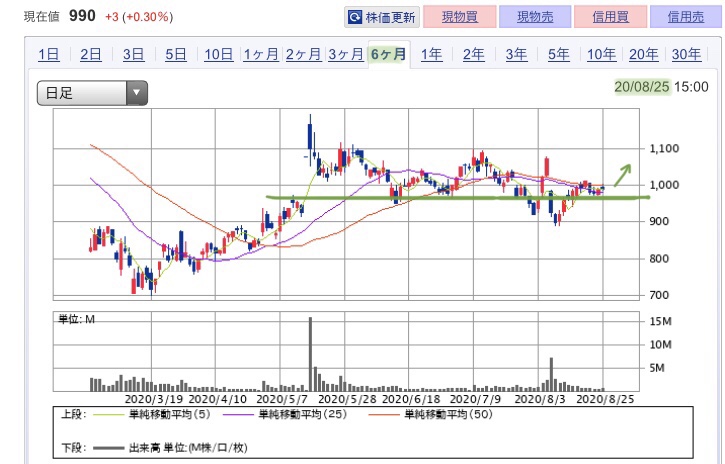Select the 6ヶ月 range tab

tap(388, 55)
